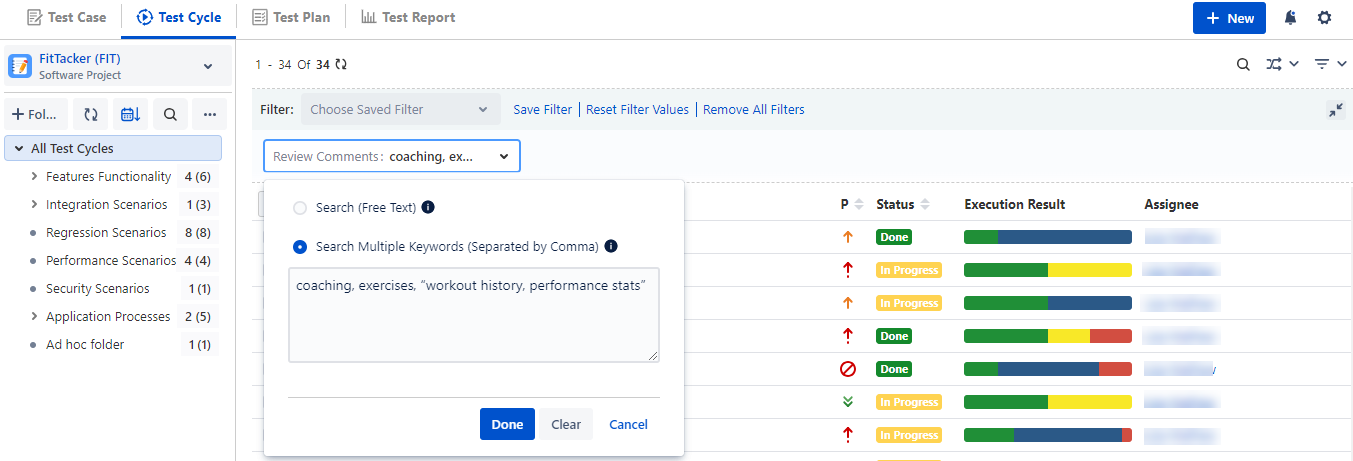Screen dimensions: 1353x461
Task: Open the sidebar more options ellipsis
Action: (x=210, y=114)
